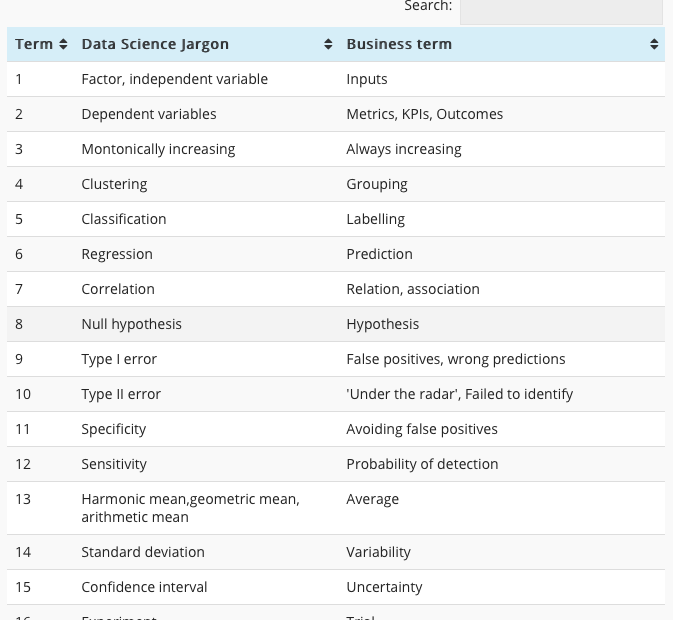Select the Correlation jargon cell
673x620 pixels.
(118, 289)
